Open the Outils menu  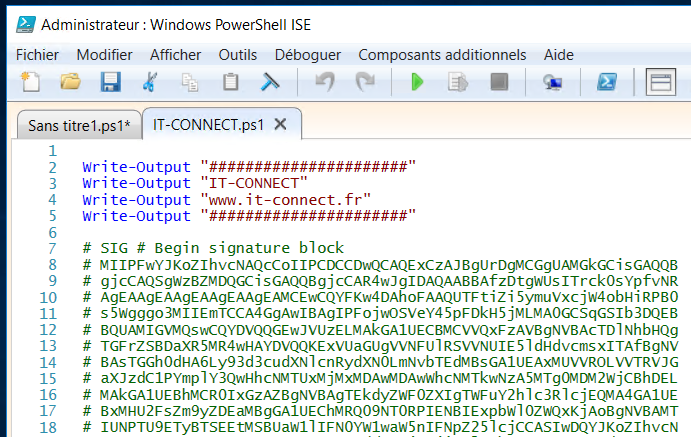coord(238,55)
